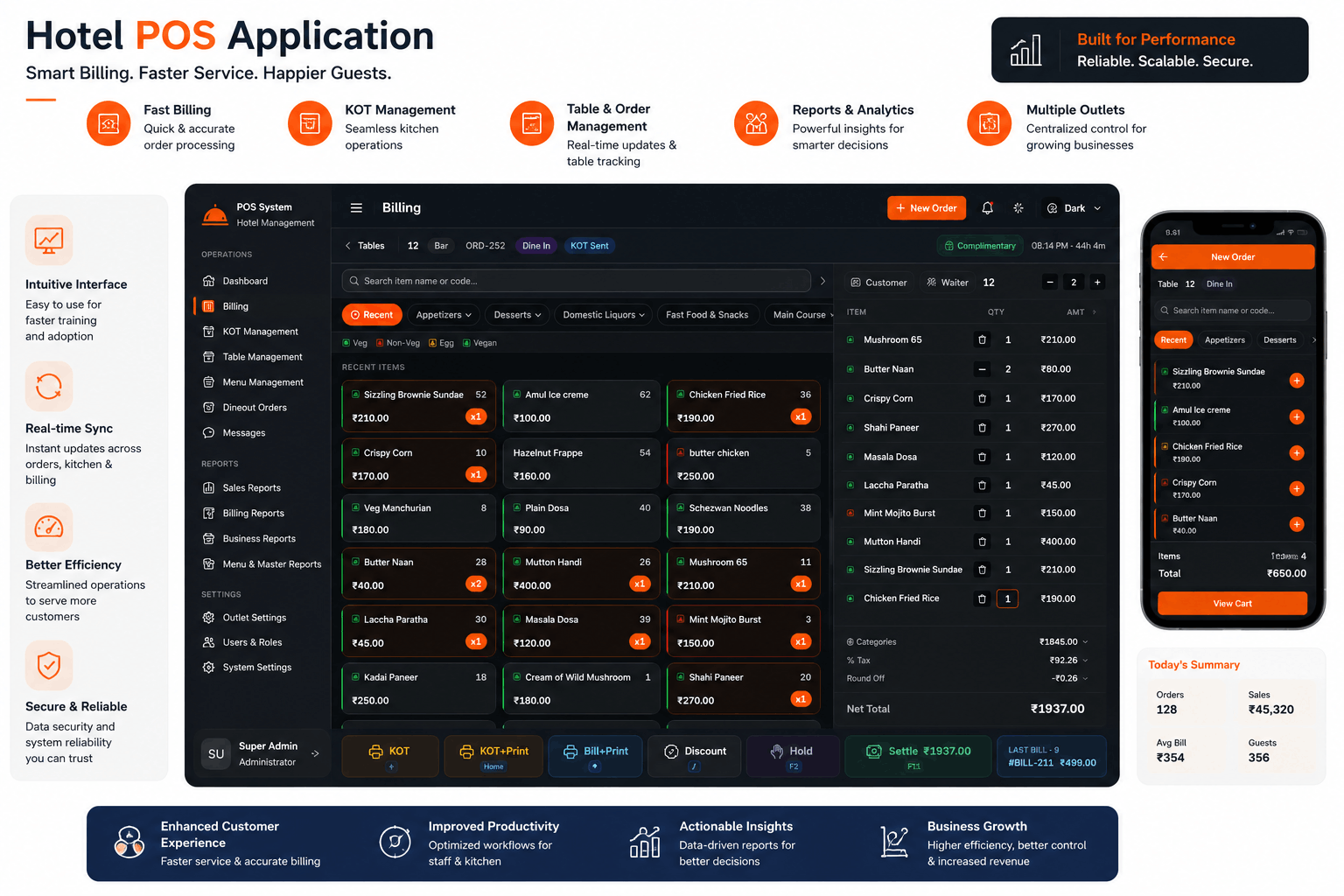The height and width of the screenshot is (896, 1344).
Task: Click the Business Reports icon in sidebar
Action: [208, 539]
